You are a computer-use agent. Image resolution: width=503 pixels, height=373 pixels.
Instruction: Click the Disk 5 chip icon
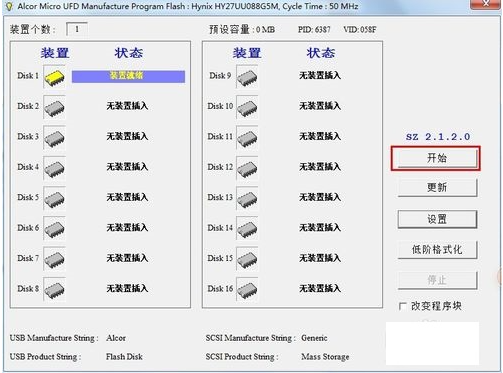tap(54, 199)
